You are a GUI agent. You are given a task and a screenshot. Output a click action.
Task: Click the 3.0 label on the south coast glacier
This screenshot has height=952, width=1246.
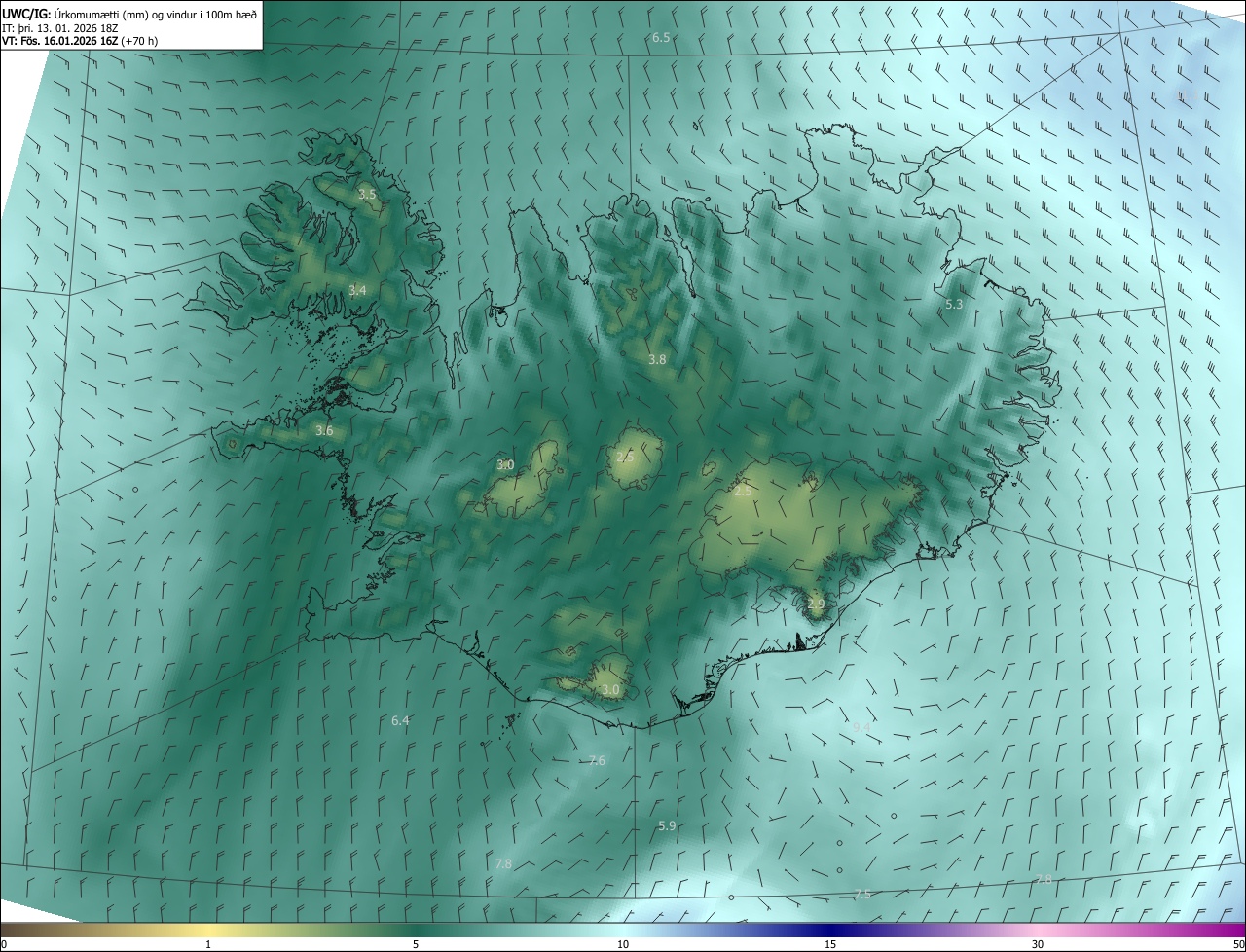(610, 690)
